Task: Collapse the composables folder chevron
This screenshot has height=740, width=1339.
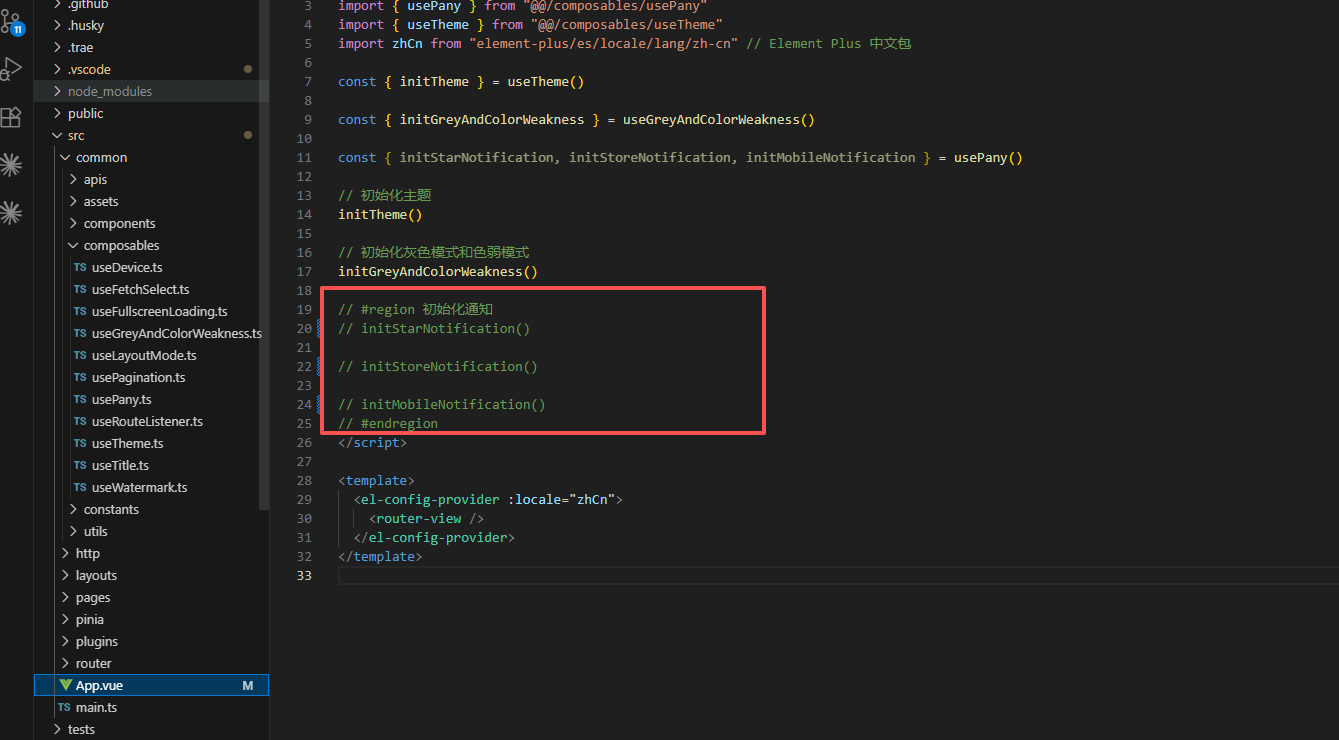Action: (73, 245)
